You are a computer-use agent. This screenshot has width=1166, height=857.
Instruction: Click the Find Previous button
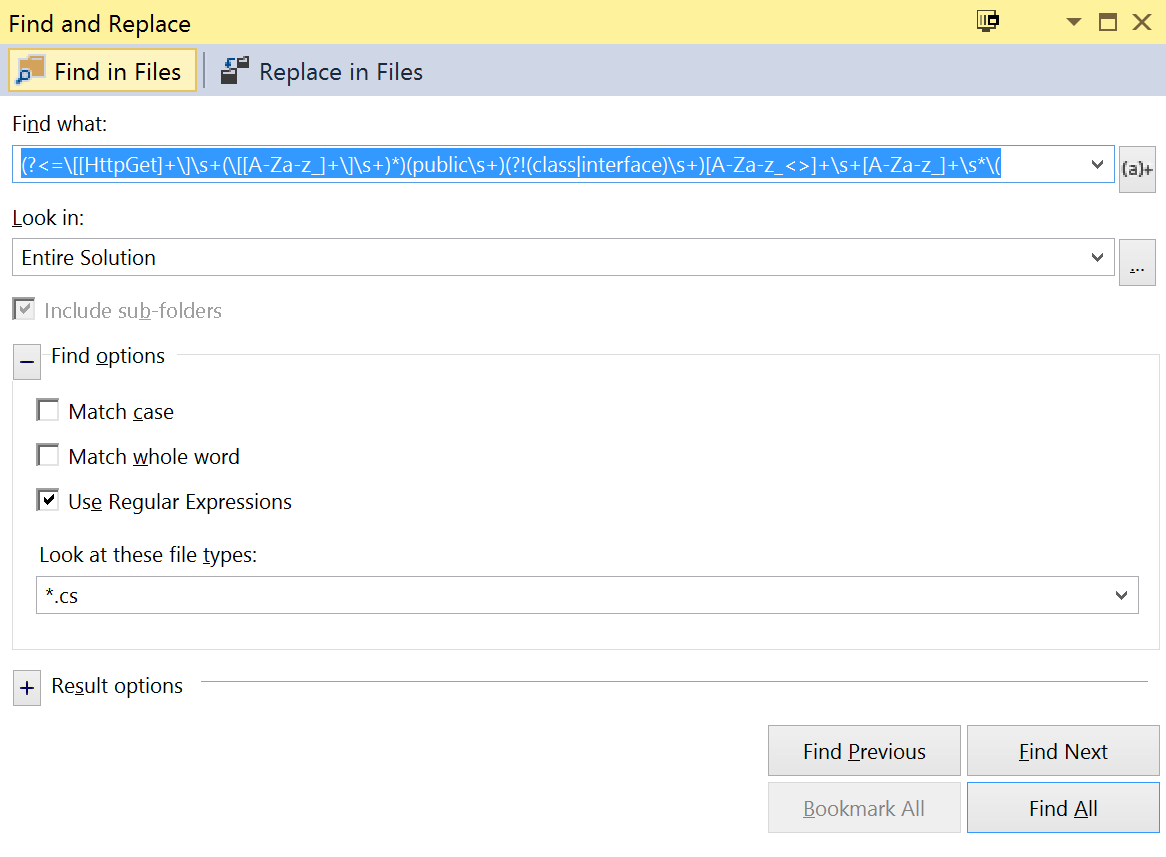864,751
